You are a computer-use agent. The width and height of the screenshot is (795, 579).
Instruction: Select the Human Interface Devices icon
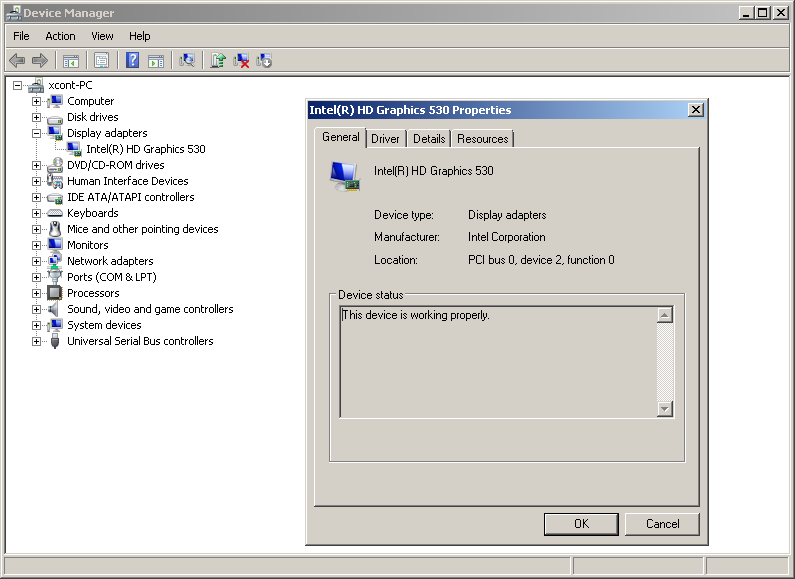click(x=55, y=181)
